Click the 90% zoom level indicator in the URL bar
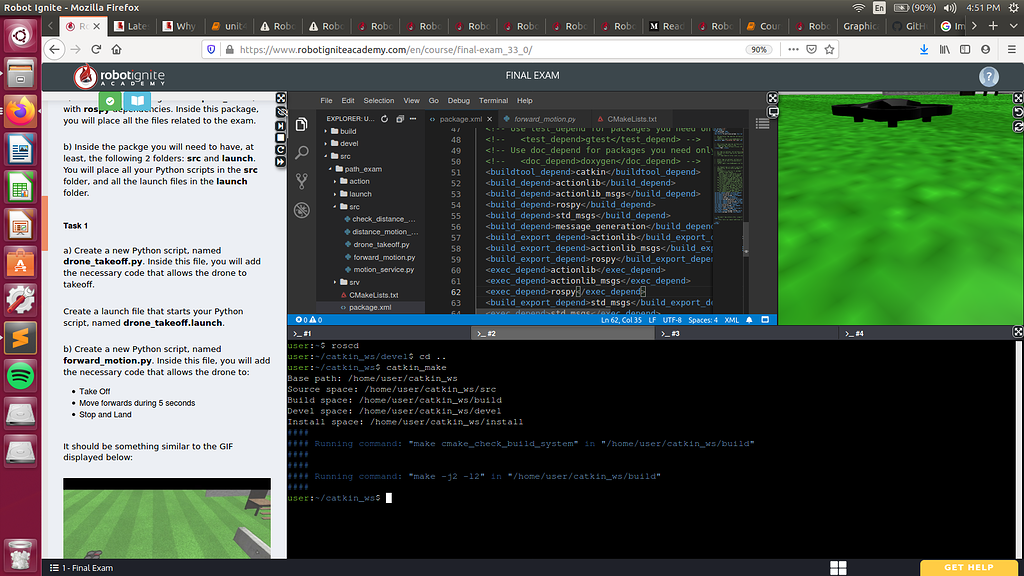The height and width of the screenshot is (576, 1024). [759, 49]
